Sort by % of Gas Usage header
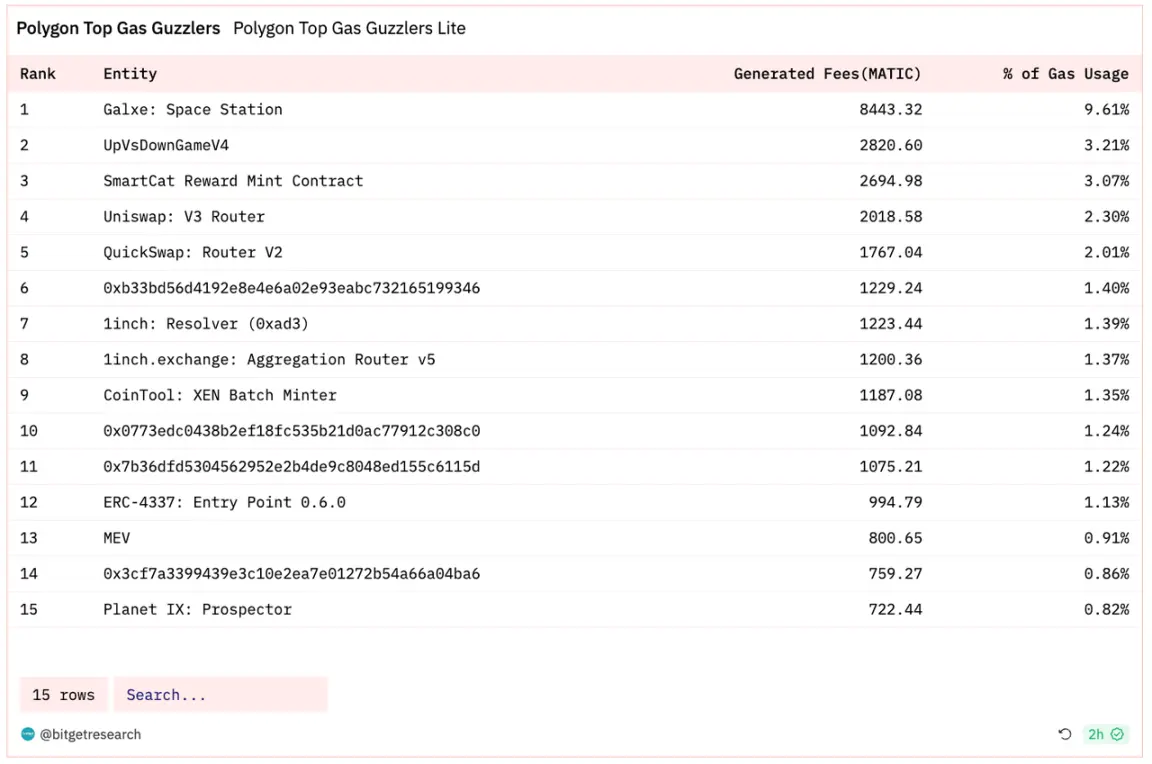 [x=1066, y=74]
